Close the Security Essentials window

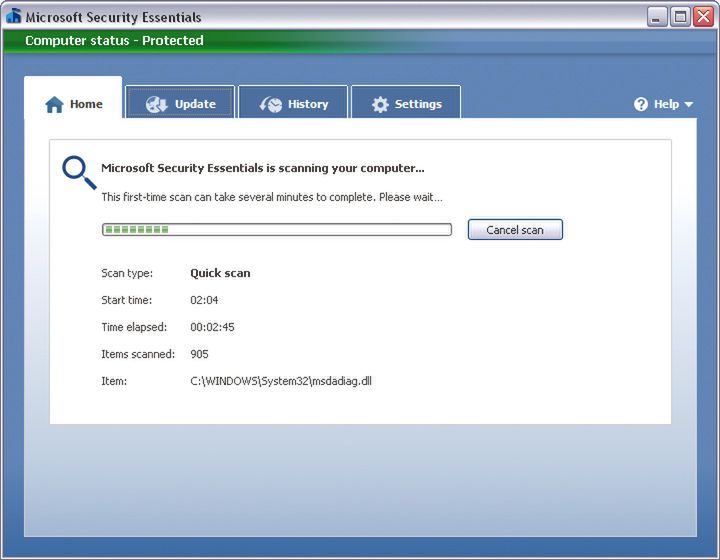click(x=703, y=17)
